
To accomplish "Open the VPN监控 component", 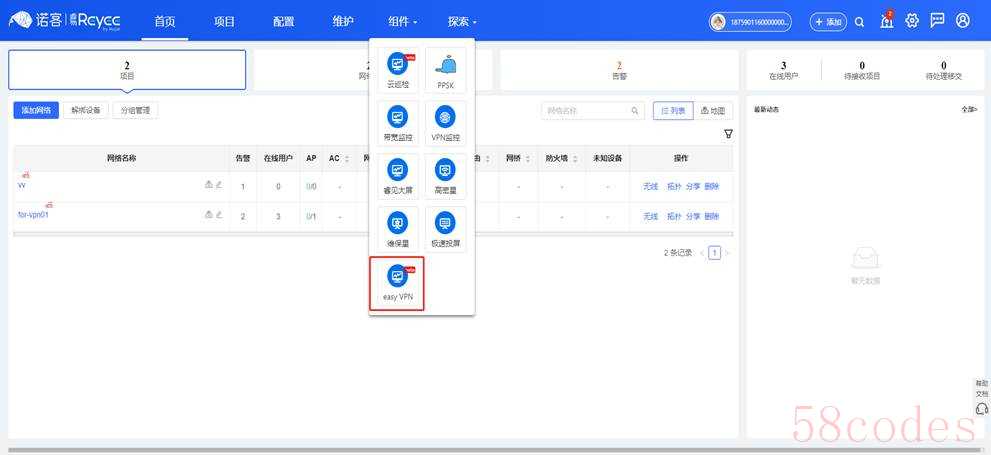I will coord(446,123).
